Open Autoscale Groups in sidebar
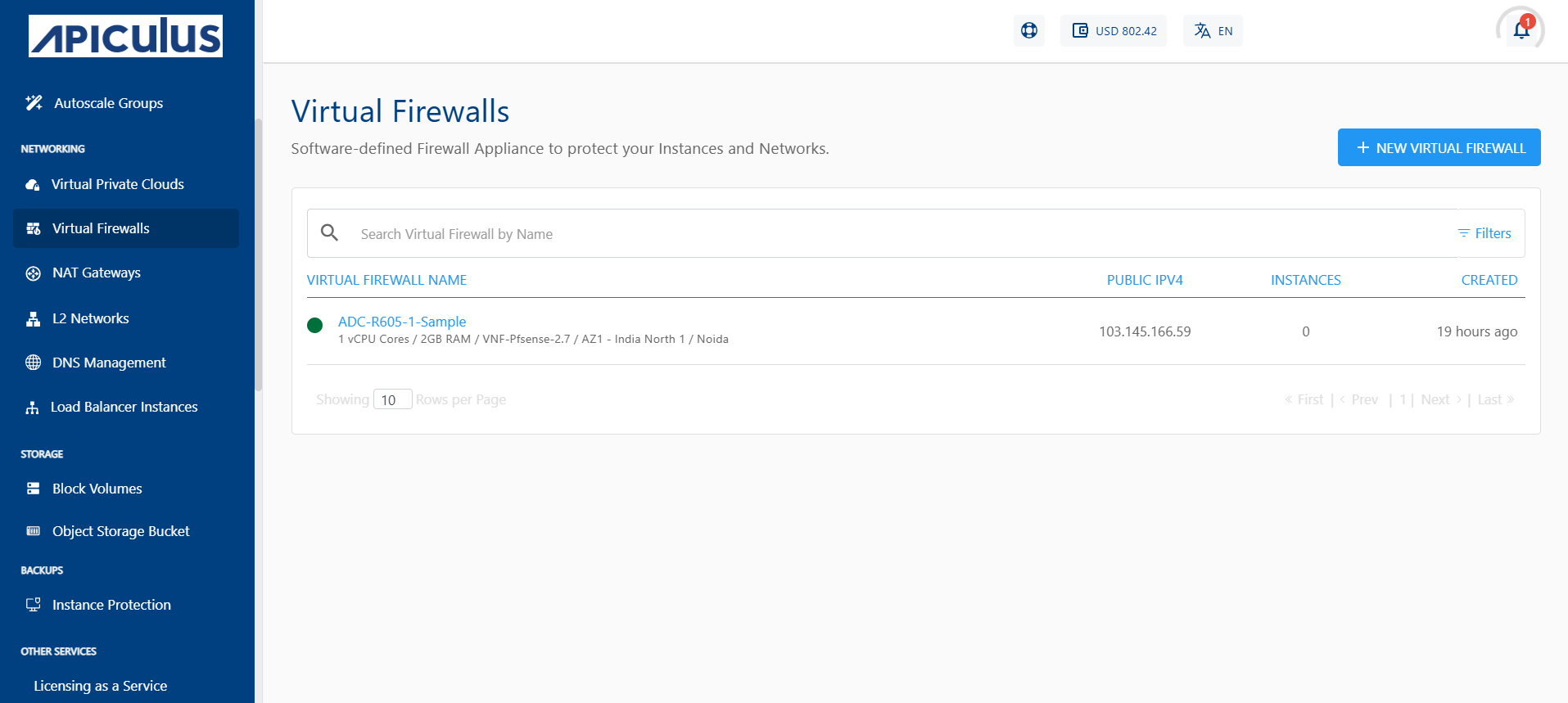This screenshot has width=1568, height=703. [109, 103]
